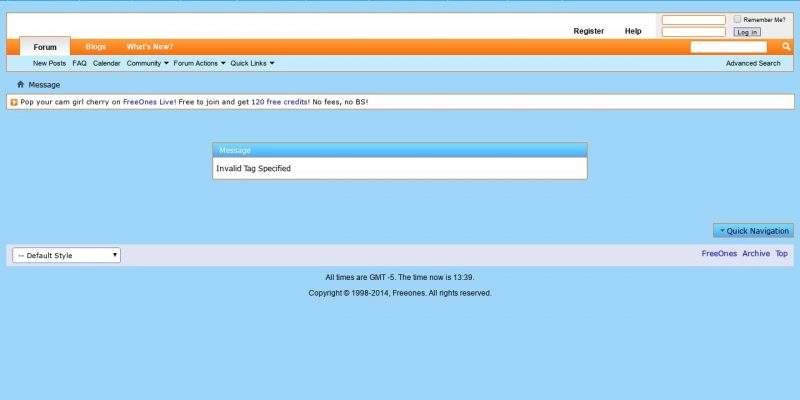Click the New Posts link
800x400 pixels.
click(49, 63)
